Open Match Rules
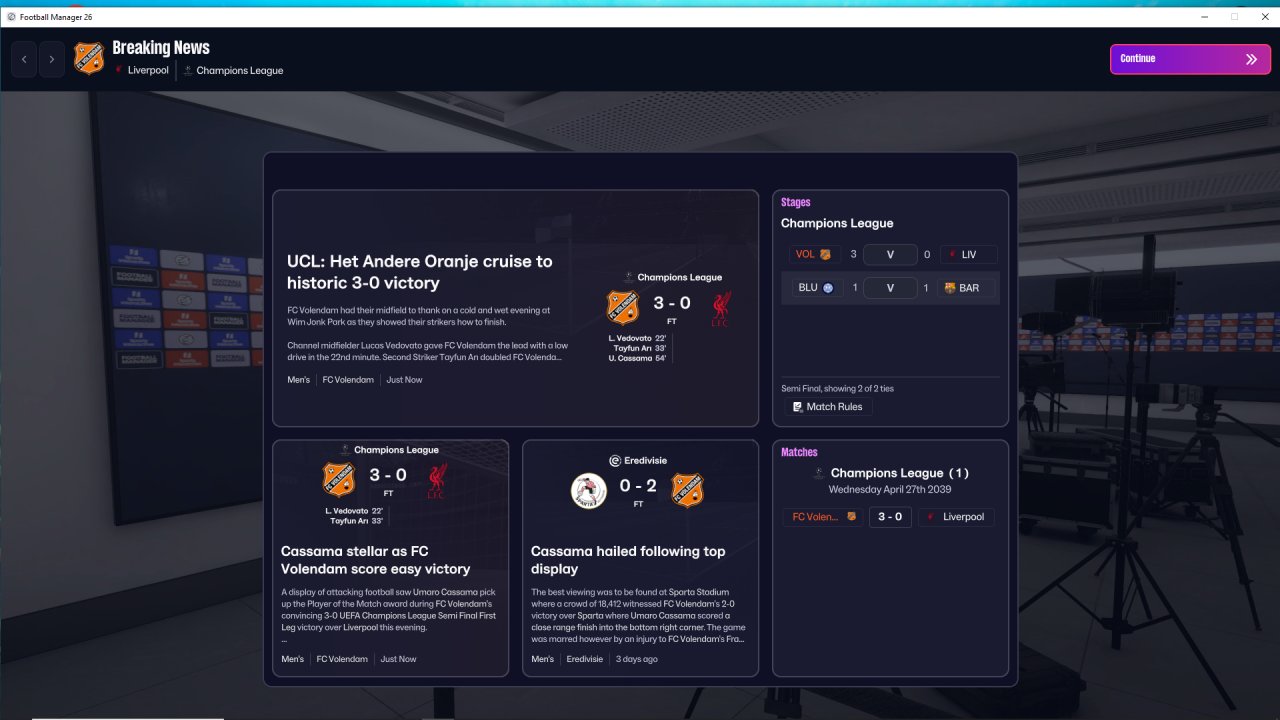This screenshot has width=1280, height=720. 827,407
